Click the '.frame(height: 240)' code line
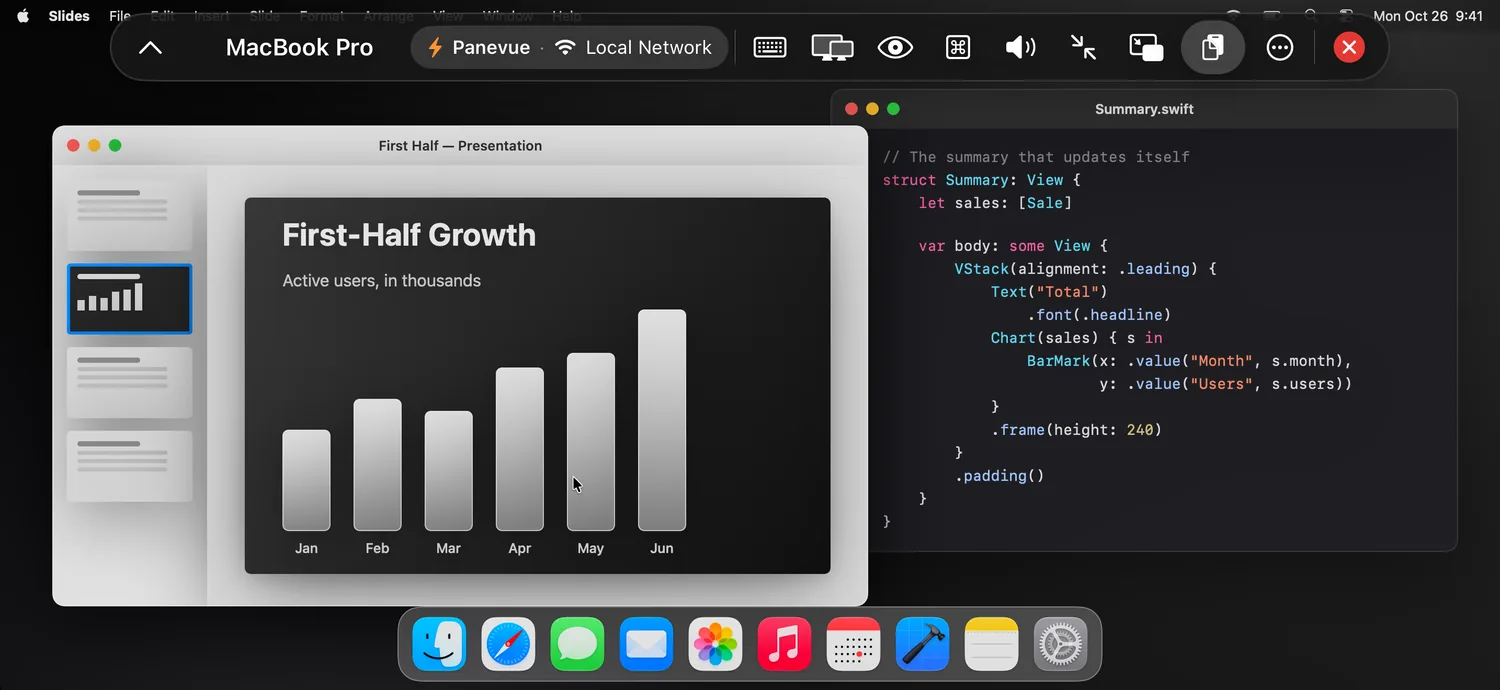 tap(1076, 430)
